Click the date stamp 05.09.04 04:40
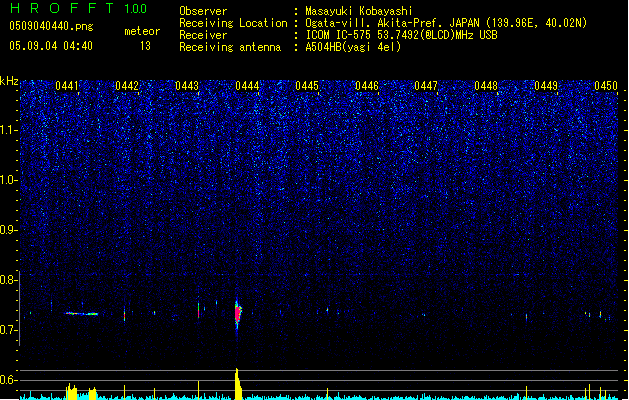Viewport: 629px width, 400px height. 51,46
